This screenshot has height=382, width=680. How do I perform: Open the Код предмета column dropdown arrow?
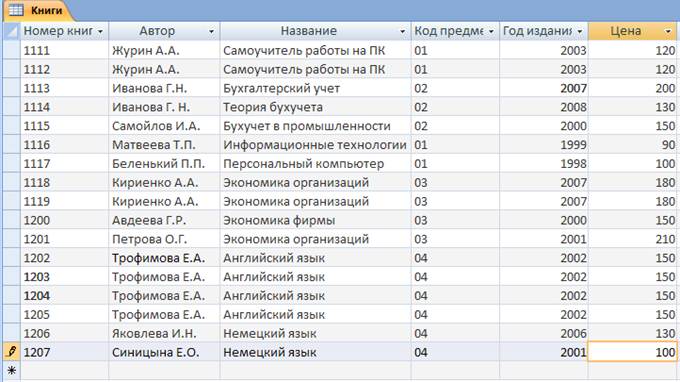491,32
